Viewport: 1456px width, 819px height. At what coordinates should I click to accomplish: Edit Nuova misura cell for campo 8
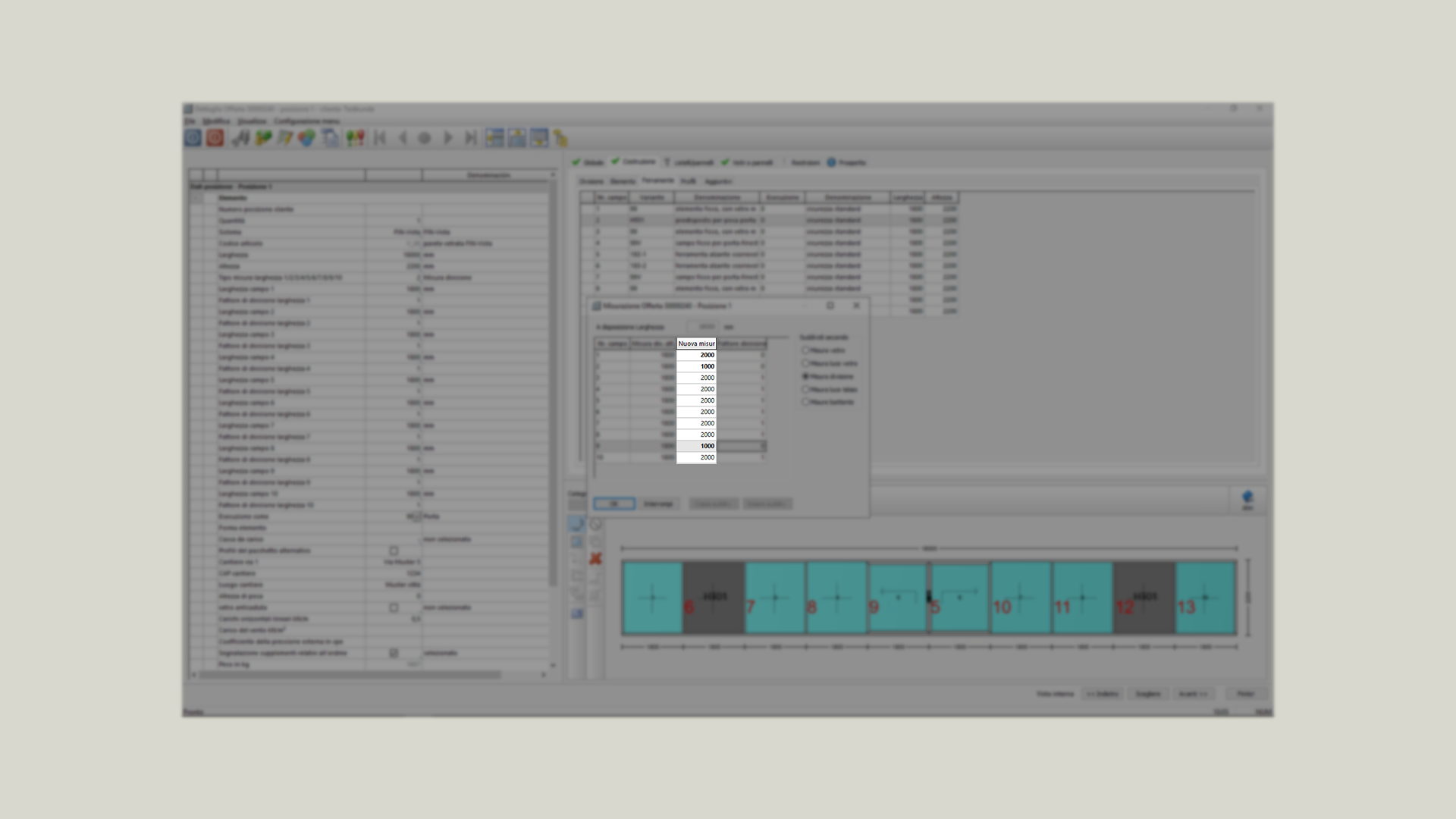[696, 435]
